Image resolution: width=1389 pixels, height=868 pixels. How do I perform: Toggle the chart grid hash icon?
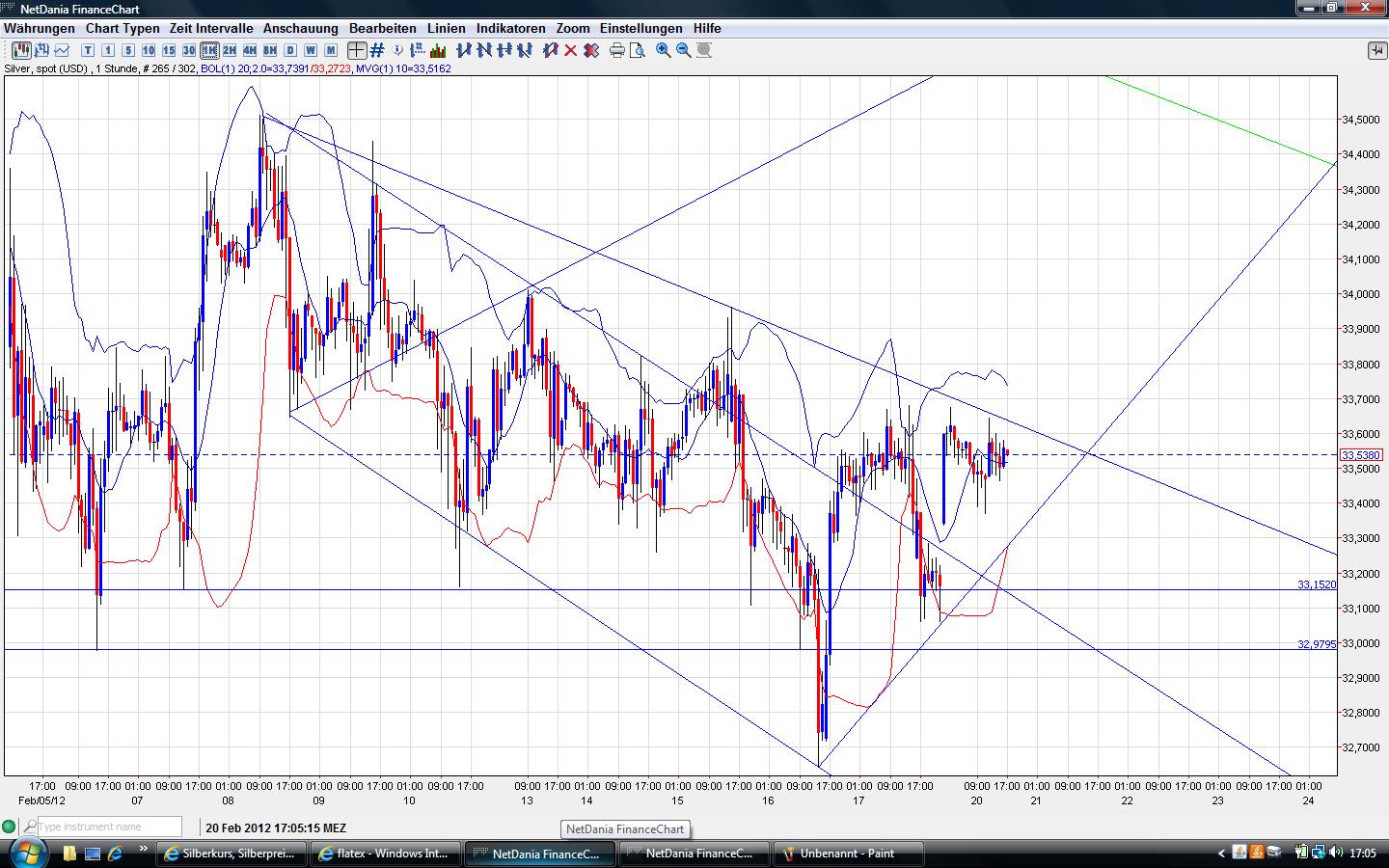click(377, 50)
